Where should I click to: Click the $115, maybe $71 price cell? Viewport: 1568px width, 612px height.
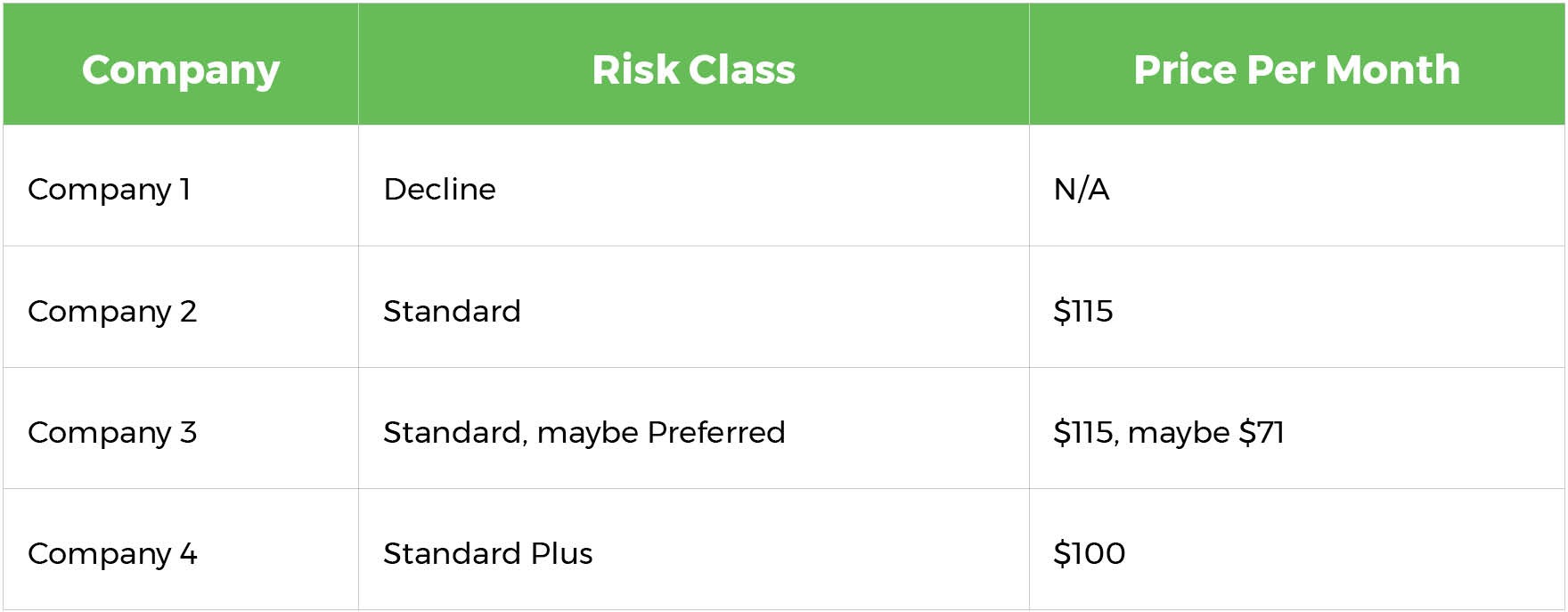coord(1297,428)
